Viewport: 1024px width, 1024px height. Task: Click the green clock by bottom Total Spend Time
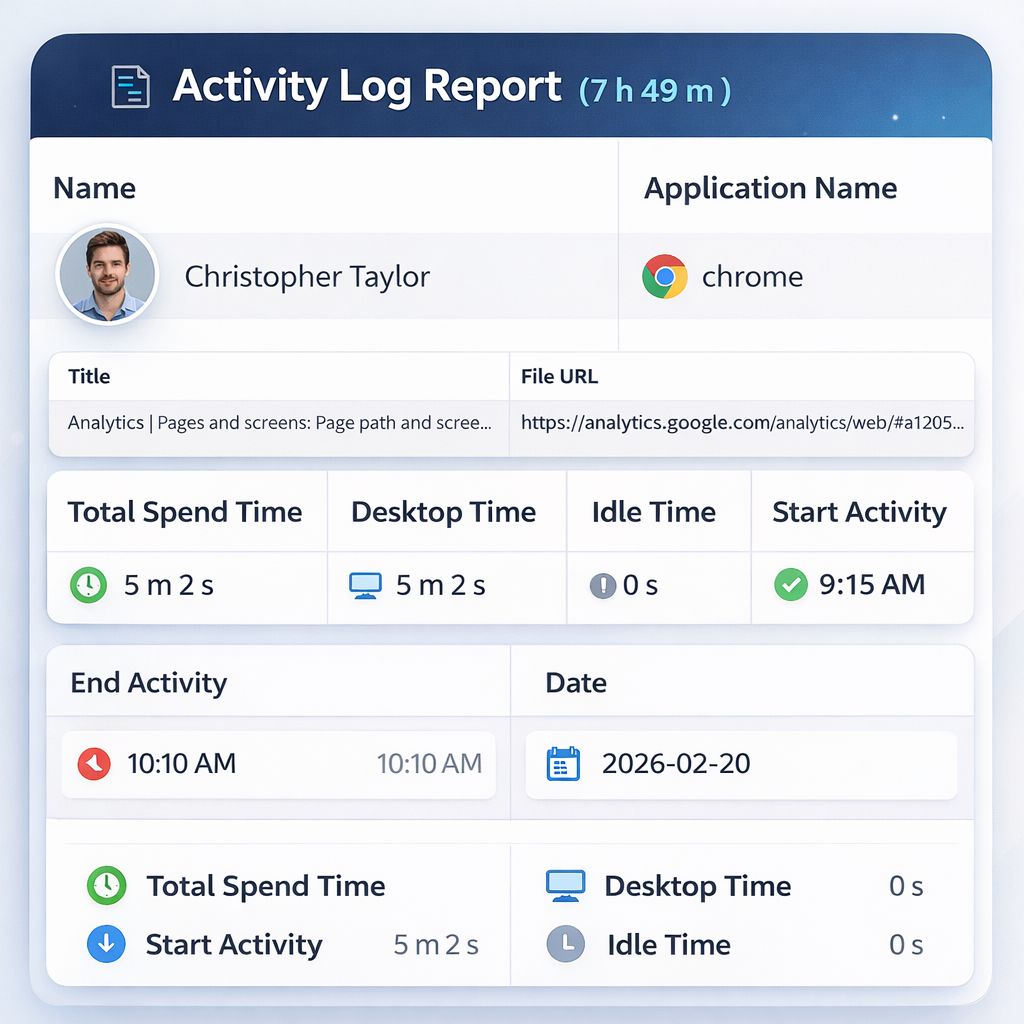pos(107,886)
